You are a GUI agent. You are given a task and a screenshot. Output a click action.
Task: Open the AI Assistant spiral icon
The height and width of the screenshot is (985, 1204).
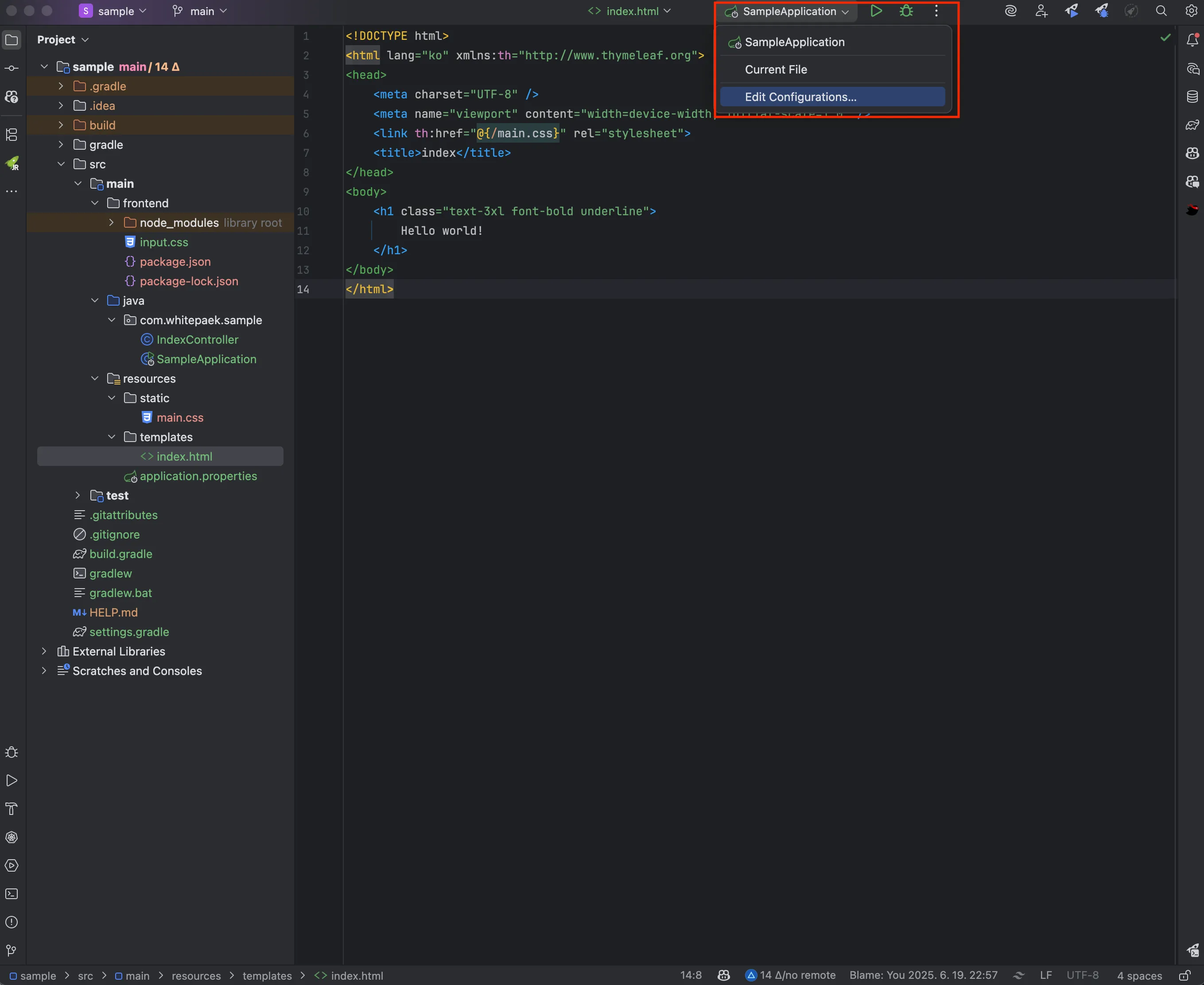(1010, 11)
